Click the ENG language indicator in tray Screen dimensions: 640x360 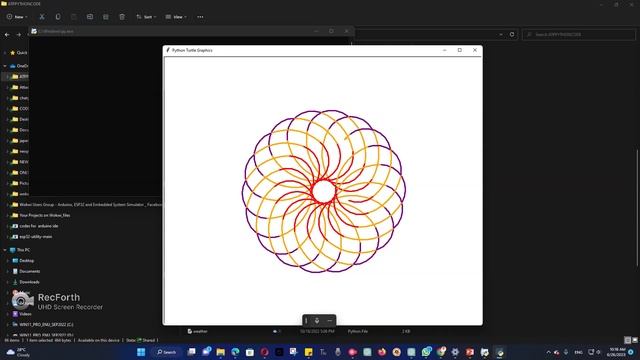(x=578, y=352)
